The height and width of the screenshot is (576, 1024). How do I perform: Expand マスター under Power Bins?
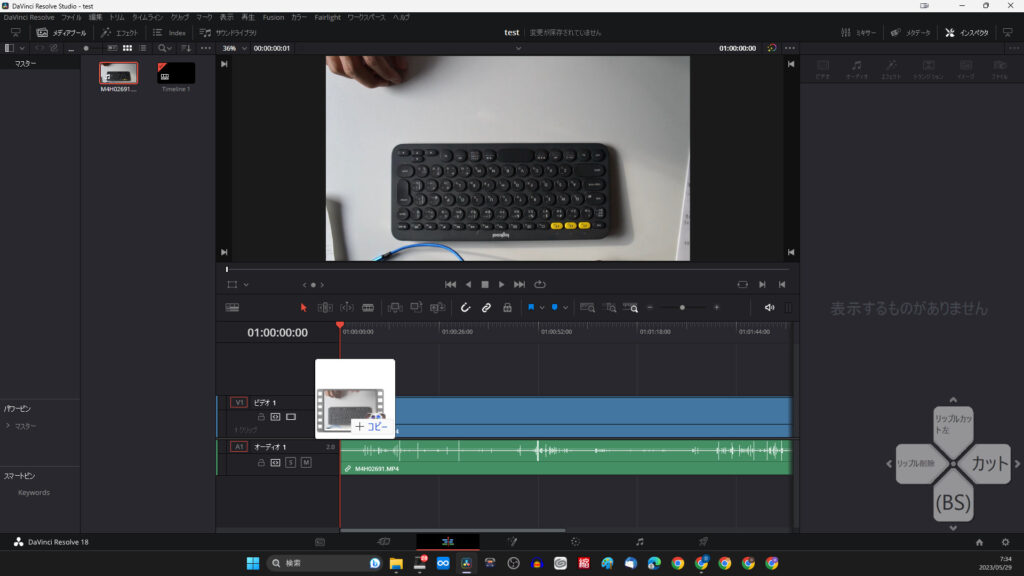8,426
